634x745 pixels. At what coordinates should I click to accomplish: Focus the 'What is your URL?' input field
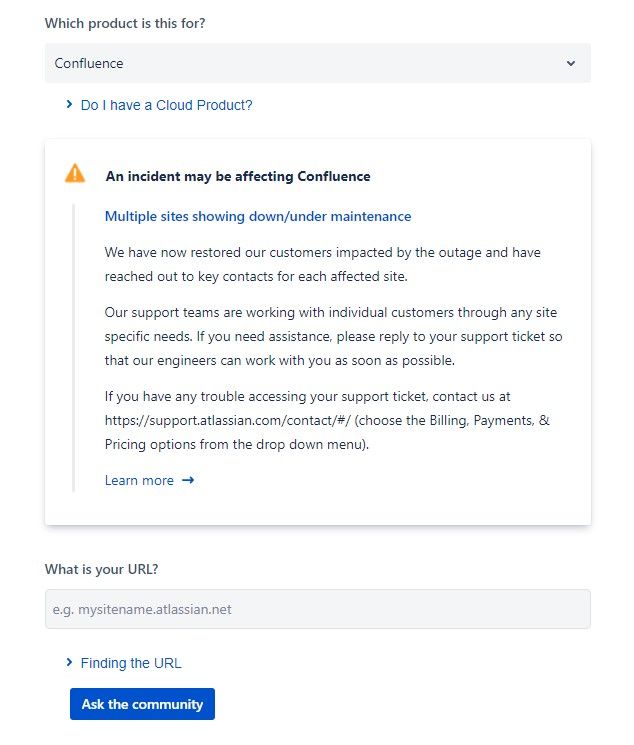[317, 609]
